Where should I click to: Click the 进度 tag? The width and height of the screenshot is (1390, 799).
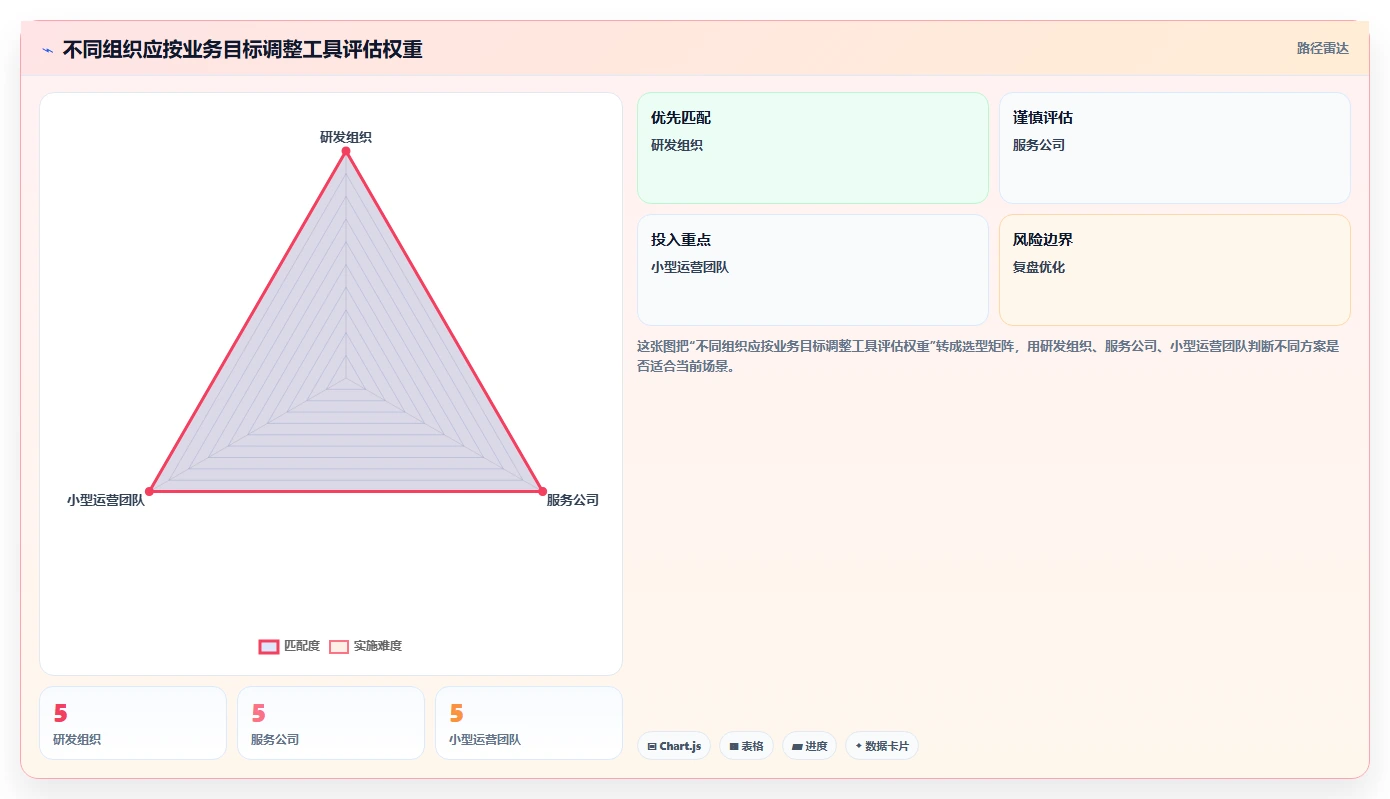(809, 746)
